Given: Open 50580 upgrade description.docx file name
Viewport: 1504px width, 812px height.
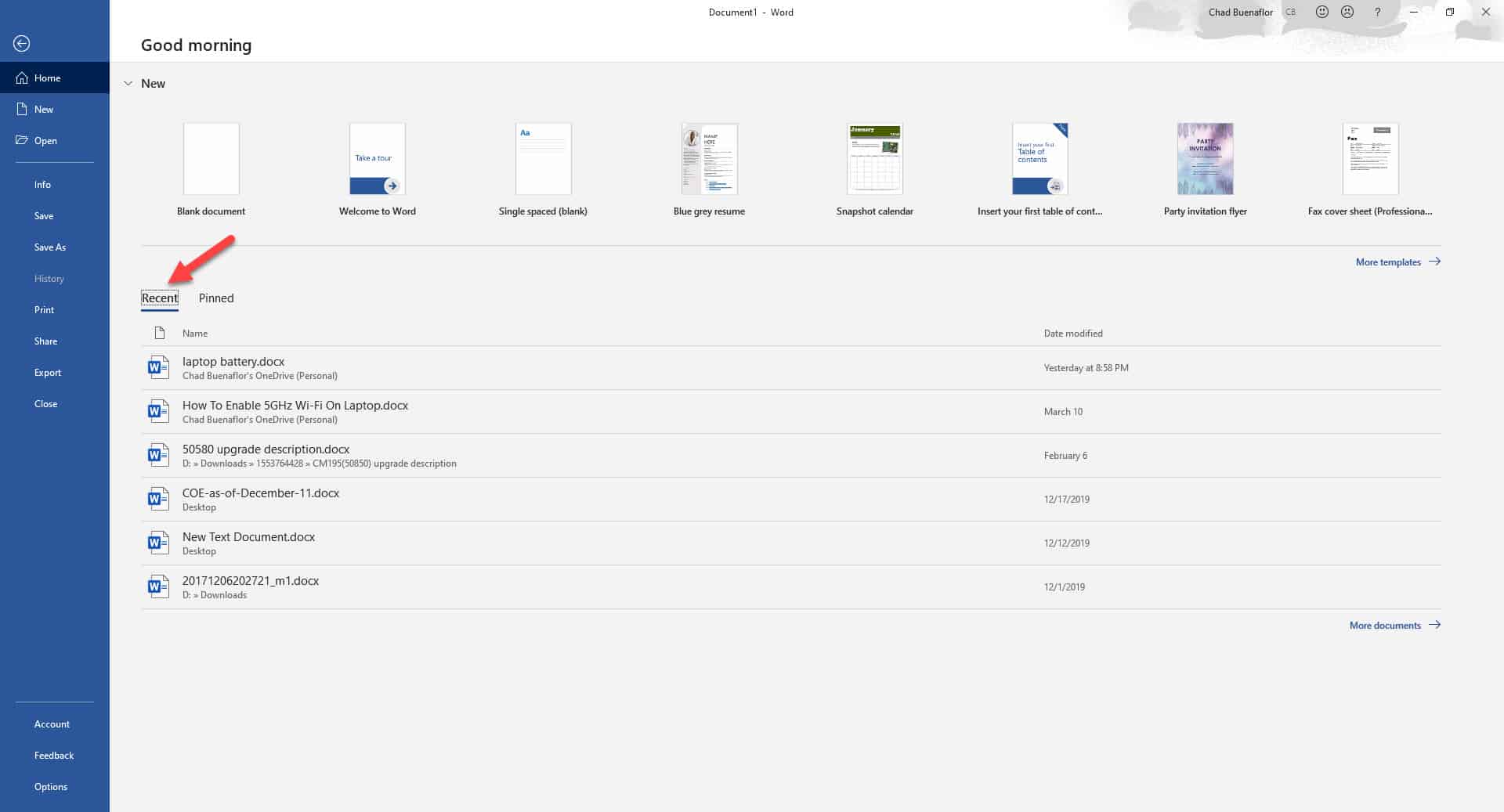Looking at the screenshot, I should 266,449.
